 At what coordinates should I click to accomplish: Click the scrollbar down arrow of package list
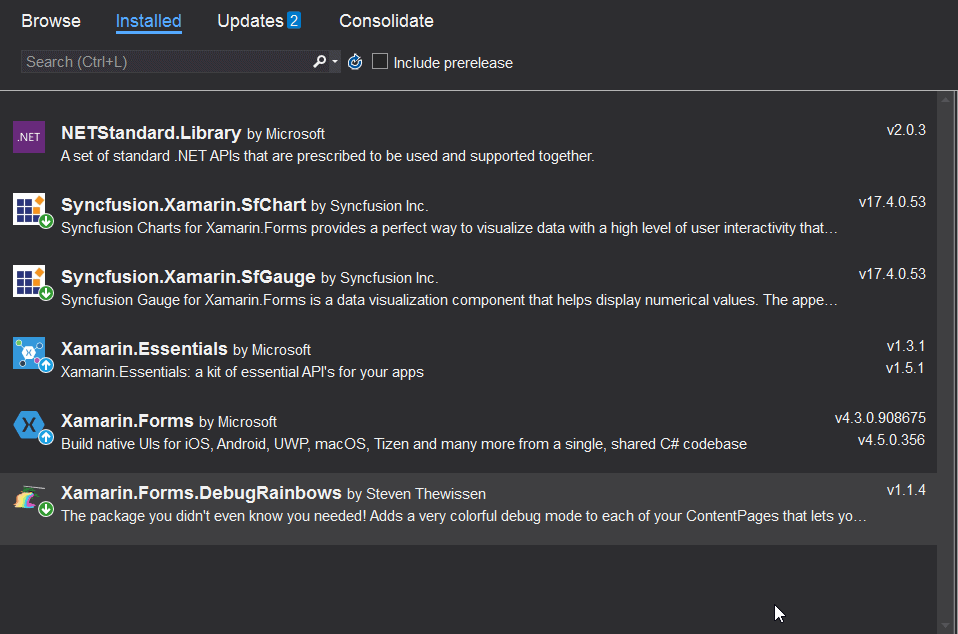(946, 626)
